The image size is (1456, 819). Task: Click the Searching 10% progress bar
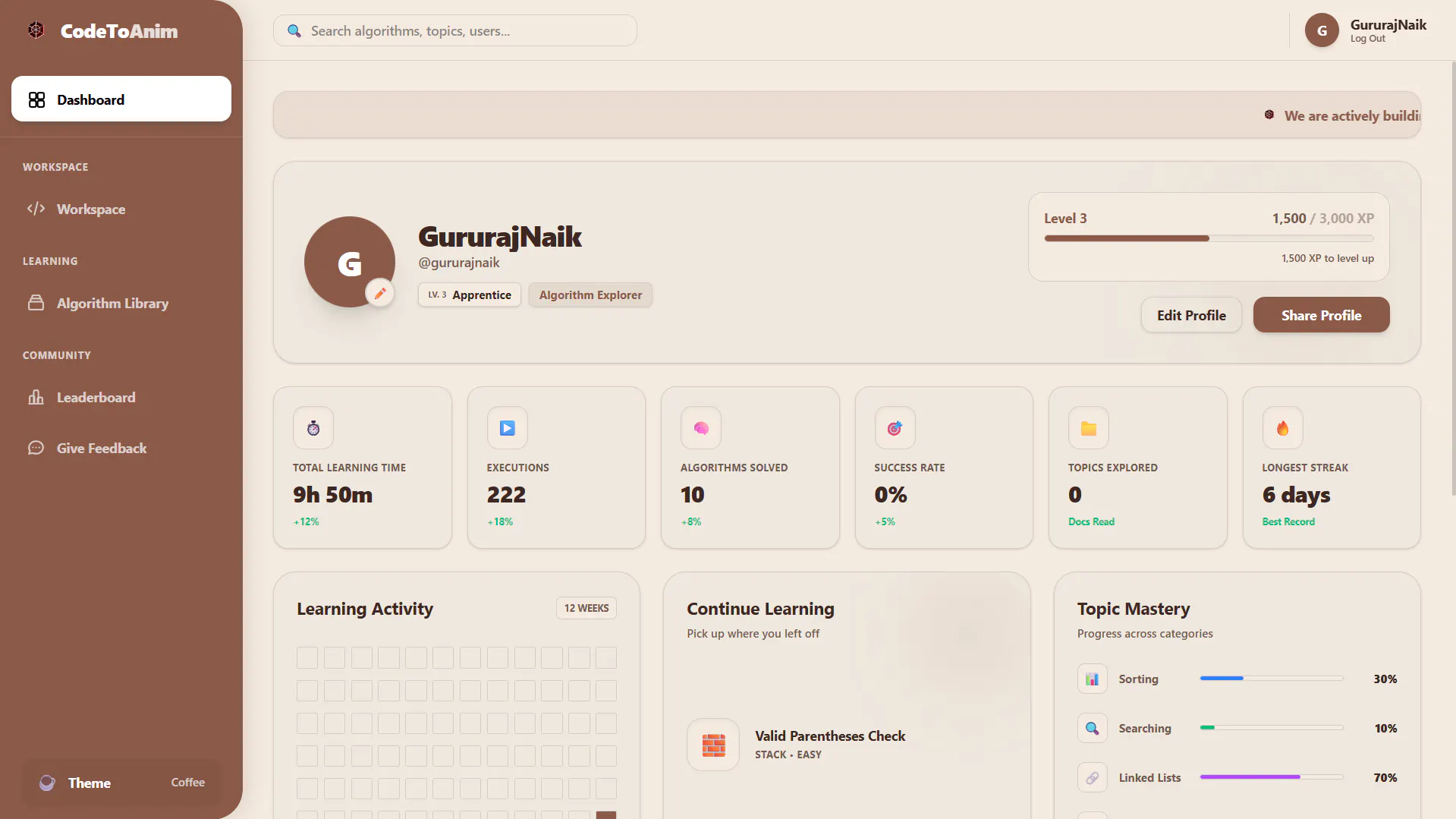tap(1272, 727)
